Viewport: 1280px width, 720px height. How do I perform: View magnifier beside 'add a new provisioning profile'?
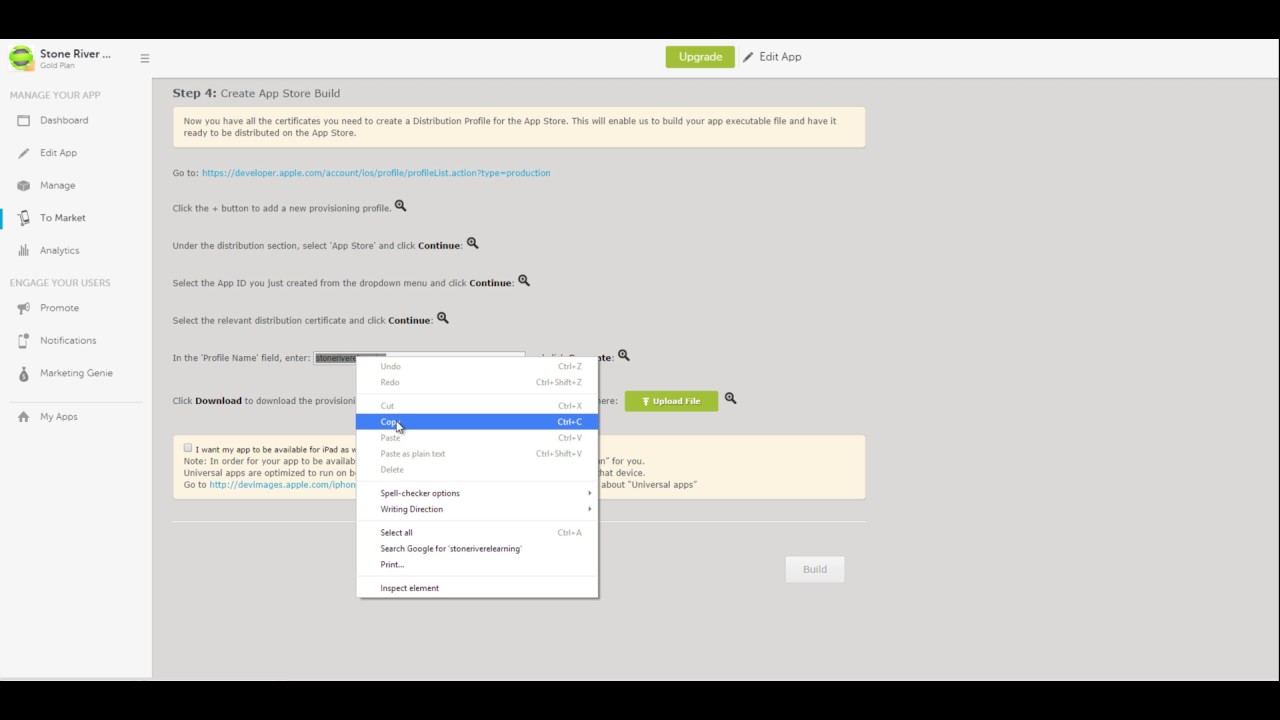click(x=400, y=206)
